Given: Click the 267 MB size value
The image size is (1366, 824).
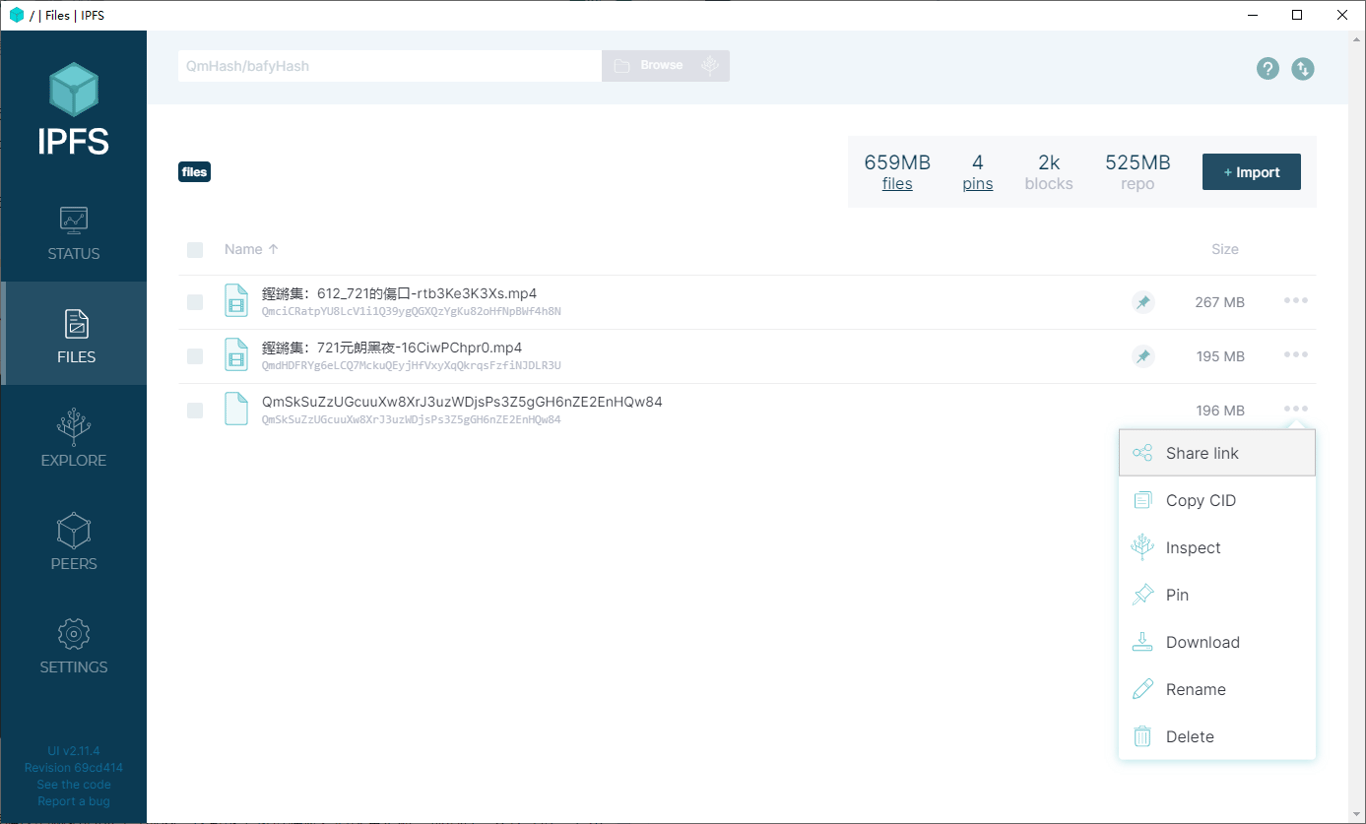Looking at the screenshot, I should [1219, 302].
